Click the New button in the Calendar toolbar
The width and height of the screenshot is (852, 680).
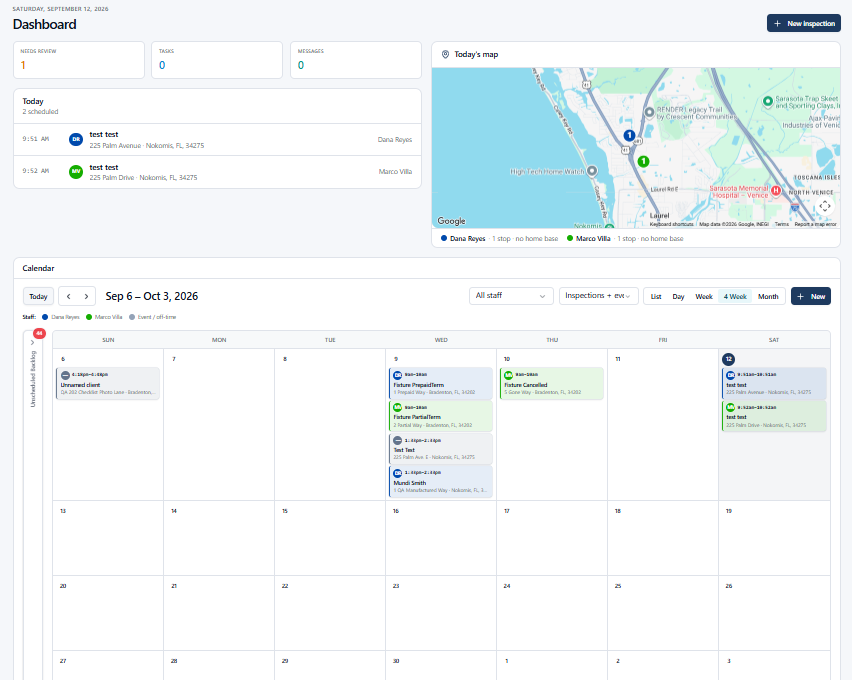pos(811,296)
